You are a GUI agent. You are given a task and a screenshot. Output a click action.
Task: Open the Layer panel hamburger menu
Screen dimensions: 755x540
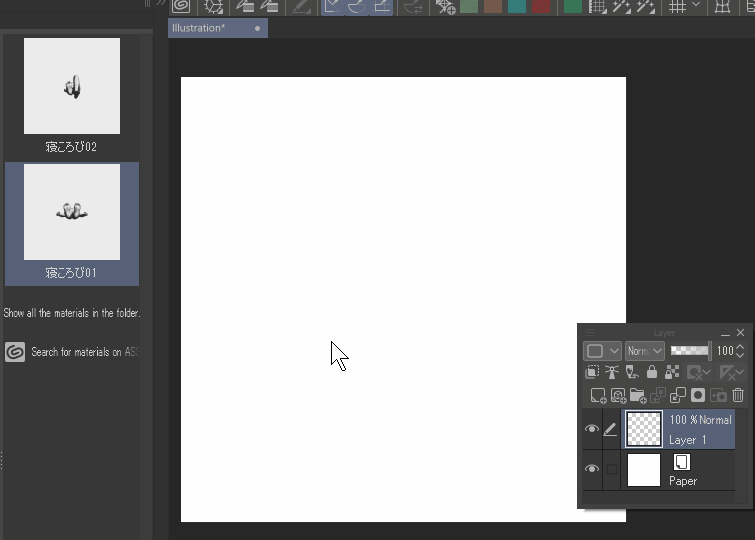pos(591,332)
